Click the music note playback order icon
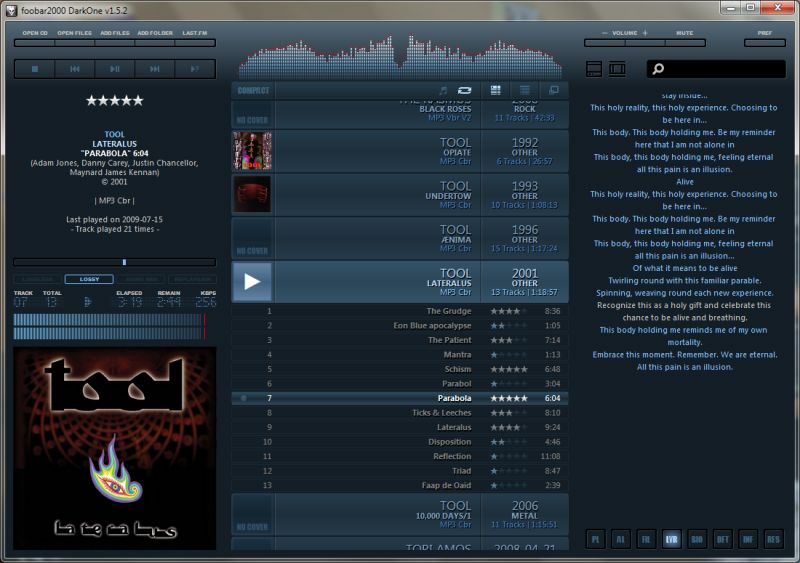Image resolution: width=800 pixels, height=563 pixels. (x=443, y=90)
